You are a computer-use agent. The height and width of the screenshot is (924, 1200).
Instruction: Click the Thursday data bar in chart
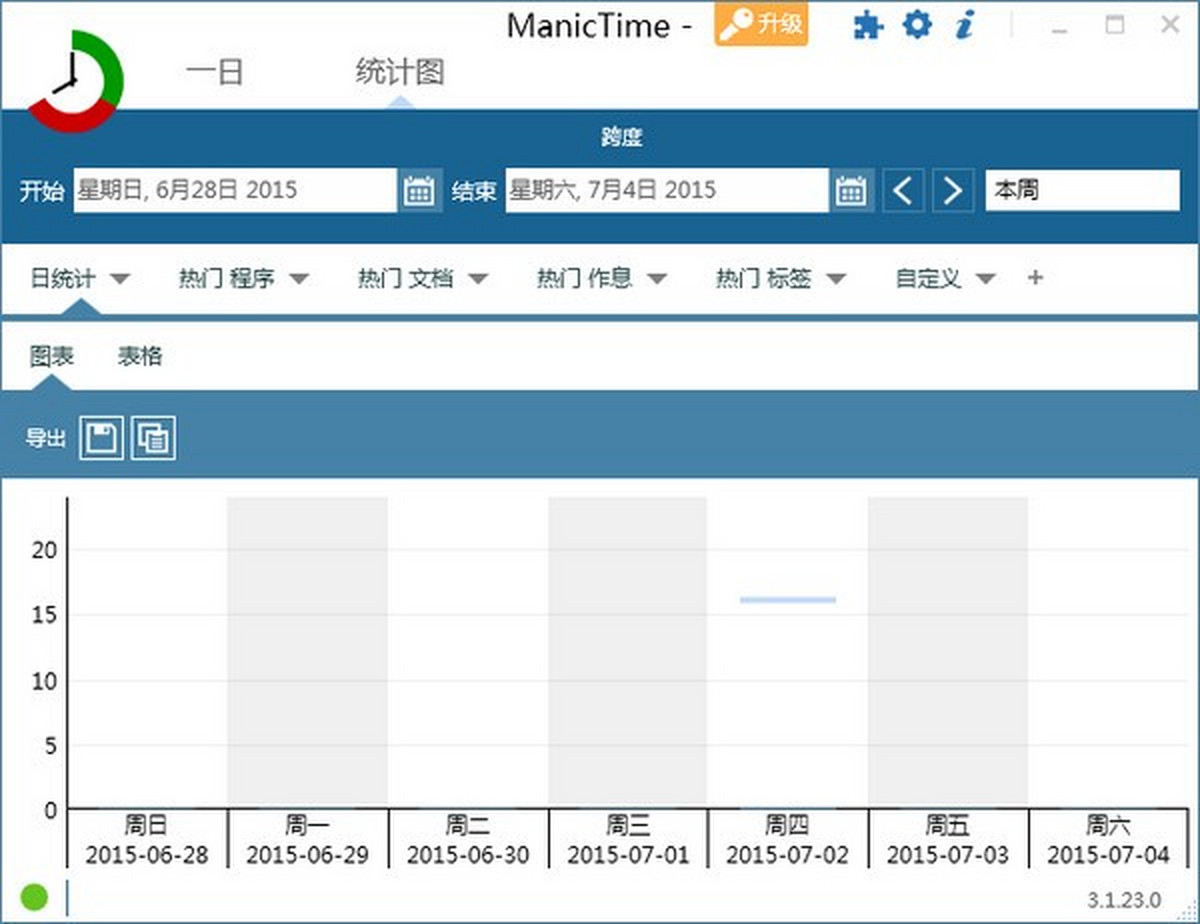point(788,600)
